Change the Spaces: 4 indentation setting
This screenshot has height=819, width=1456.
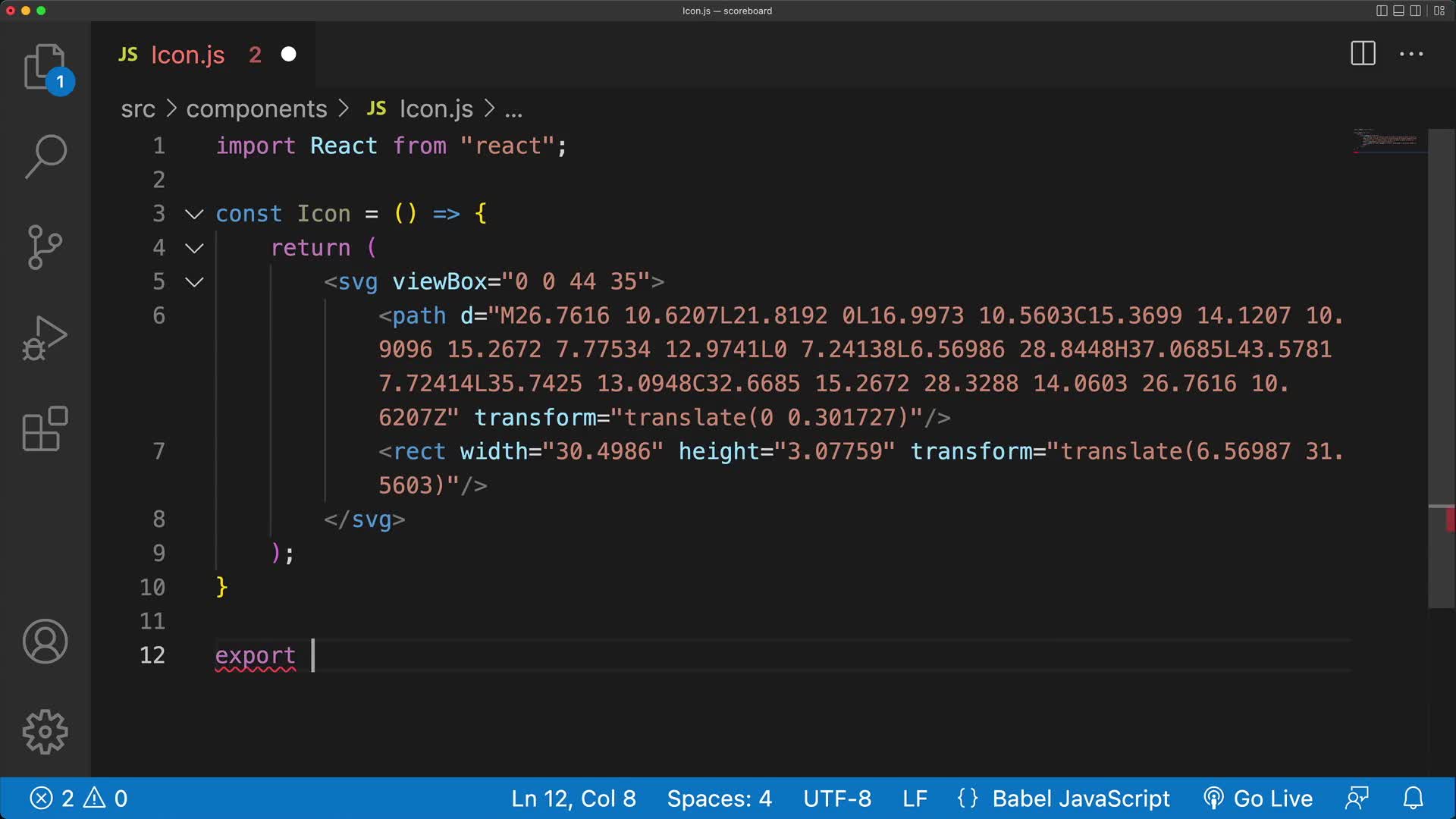pos(717,798)
